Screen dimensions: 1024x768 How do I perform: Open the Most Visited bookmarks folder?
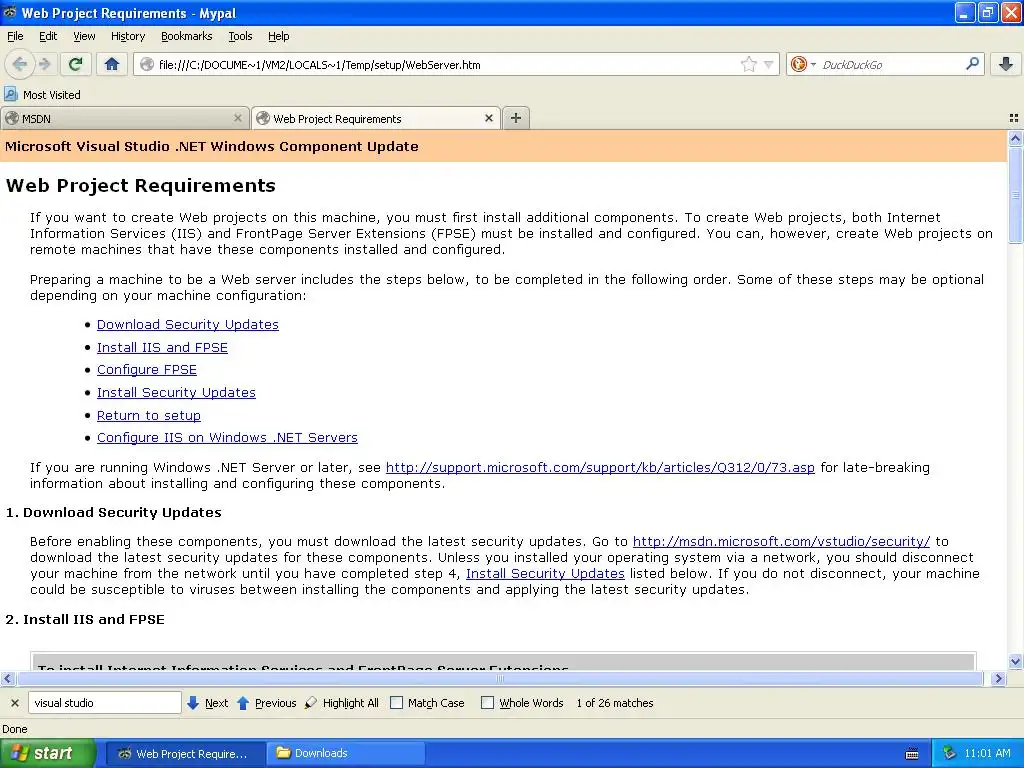point(42,95)
